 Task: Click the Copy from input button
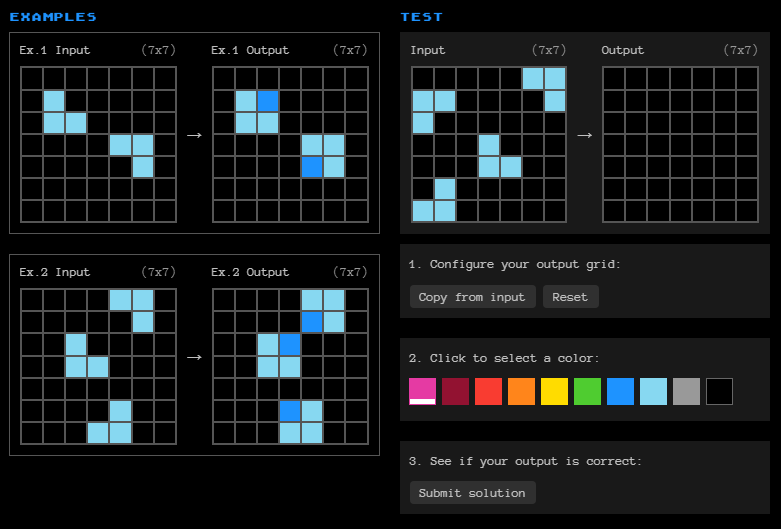point(471,297)
